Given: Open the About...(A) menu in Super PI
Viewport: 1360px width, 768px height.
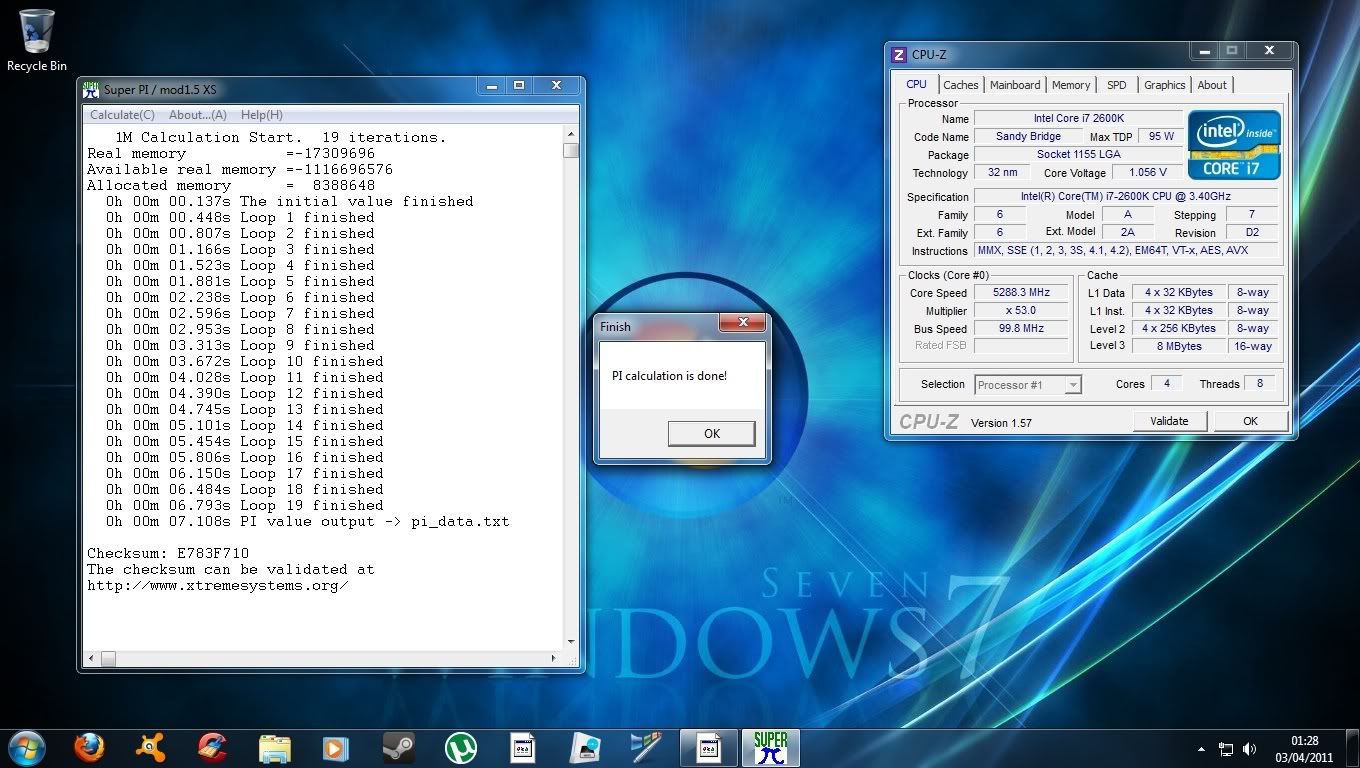Looking at the screenshot, I should point(197,115).
